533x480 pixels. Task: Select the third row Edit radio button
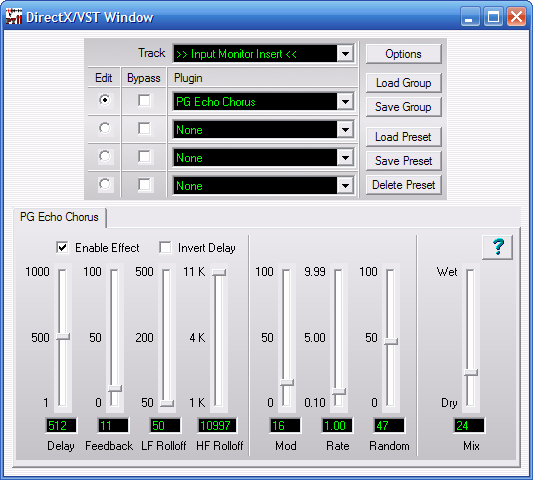[105, 156]
